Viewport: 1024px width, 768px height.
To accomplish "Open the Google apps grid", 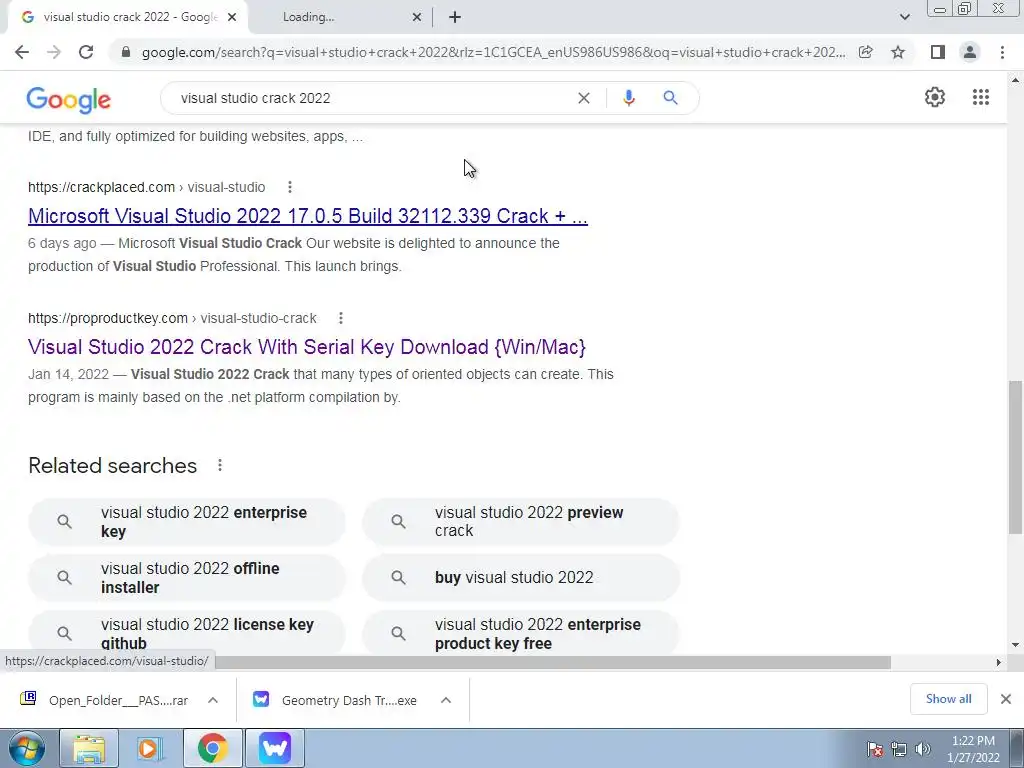I will tap(980, 97).
